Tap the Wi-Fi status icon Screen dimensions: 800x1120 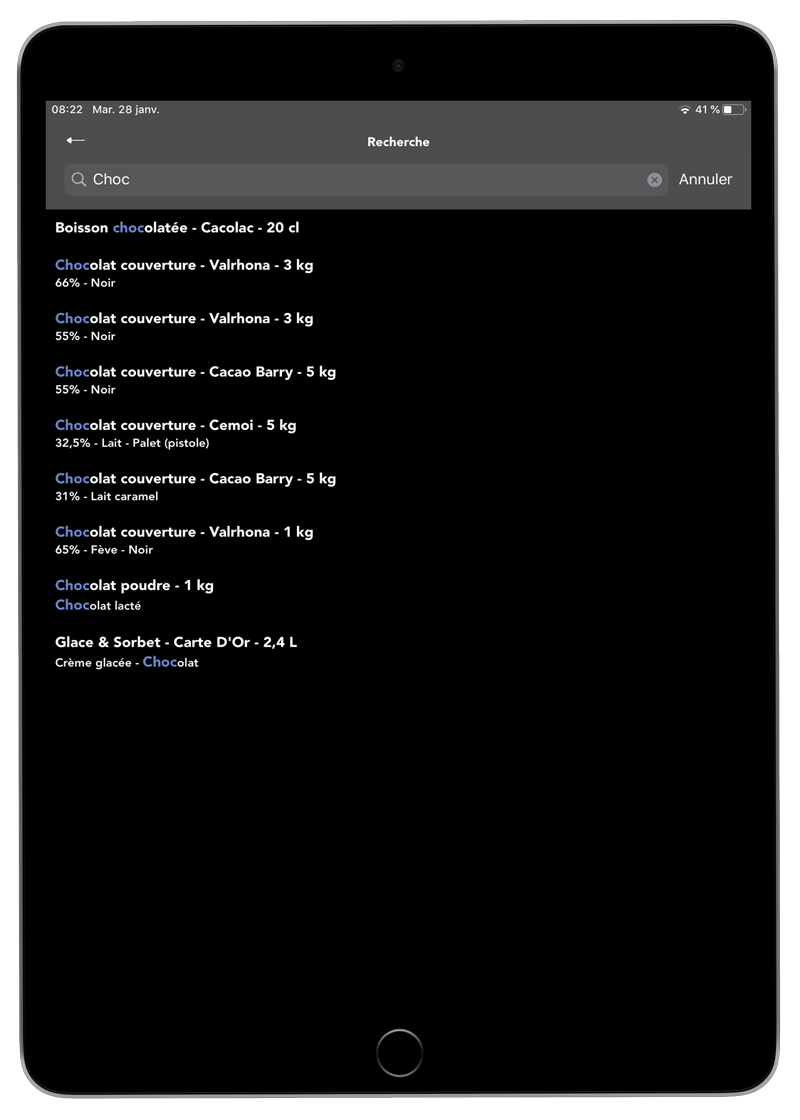[684, 109]
